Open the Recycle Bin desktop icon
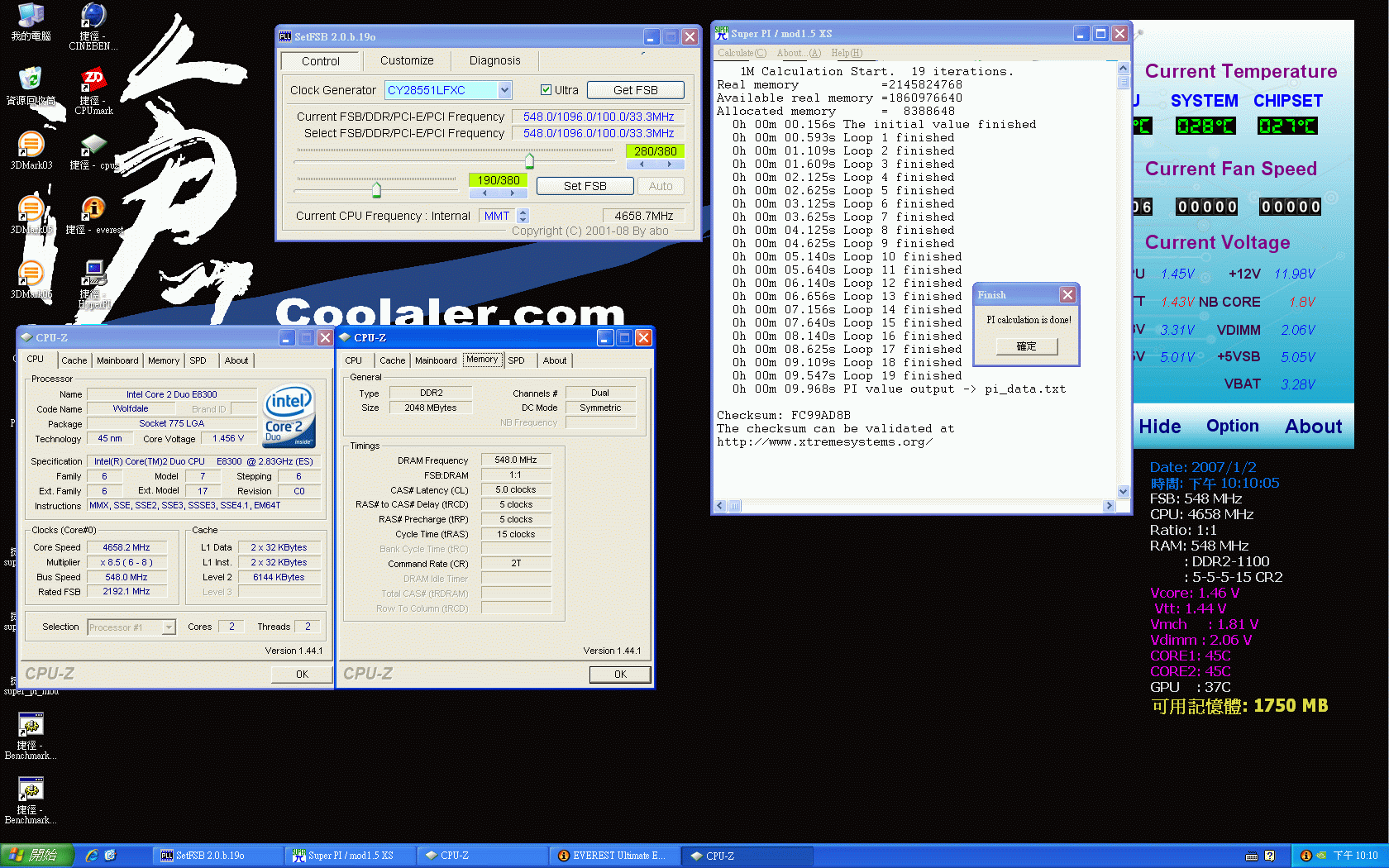Image resolution: width=1389 pixels, height=868 pixels. (x=31, y=86)
